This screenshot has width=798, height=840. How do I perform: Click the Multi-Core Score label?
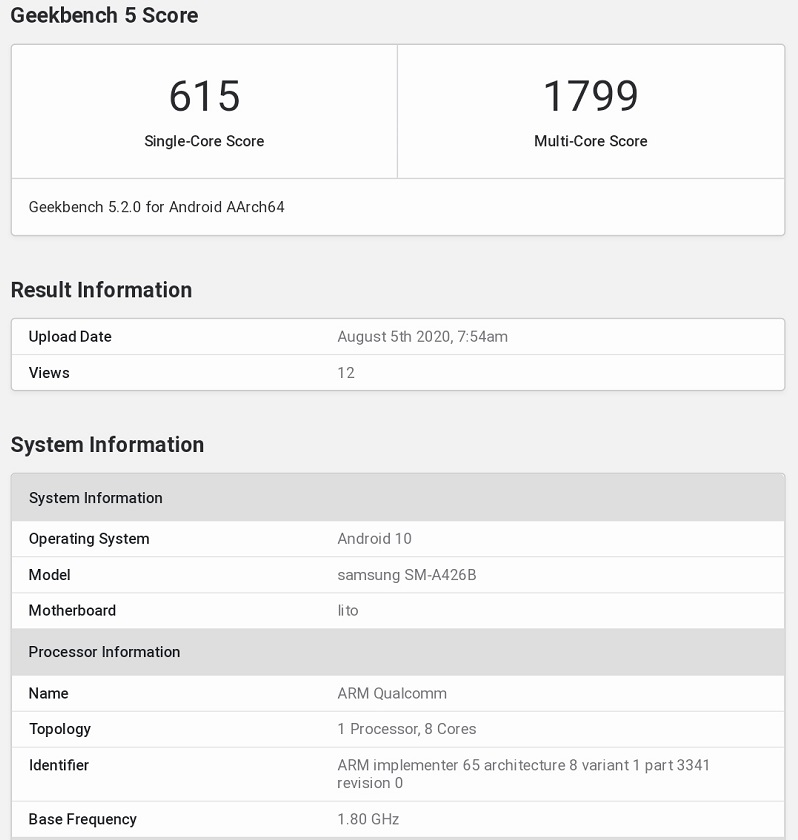[591, 141]
